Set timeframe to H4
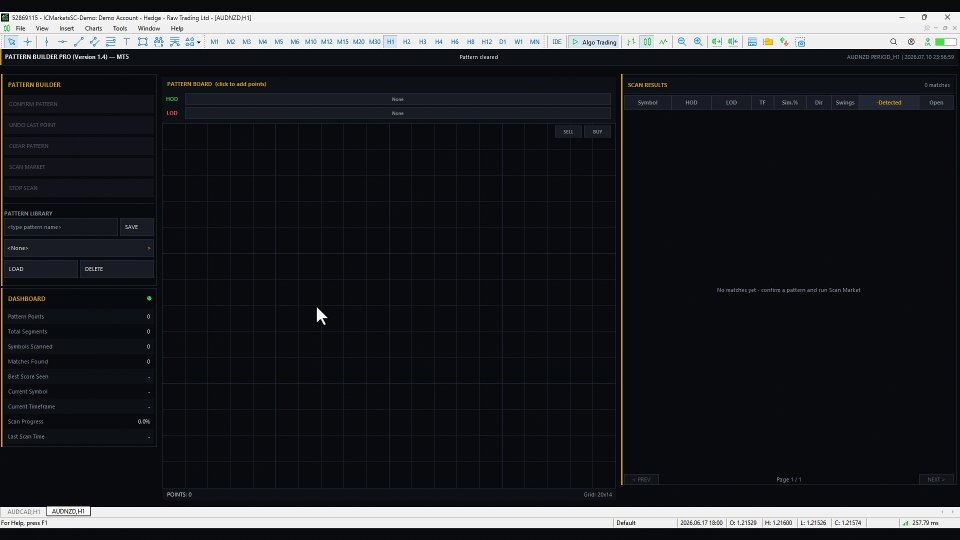Image resolution: width=960 pixels, height=540 pixels. point(438,42)
